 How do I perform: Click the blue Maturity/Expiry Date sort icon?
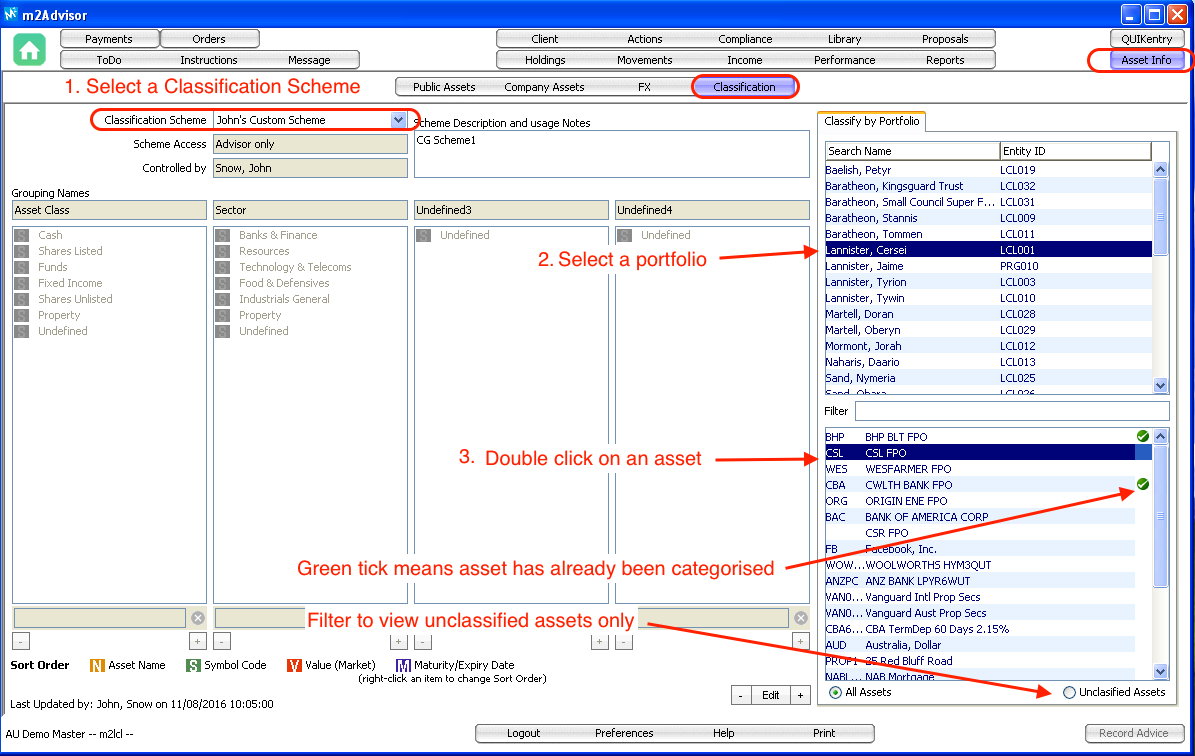(403, 666)
